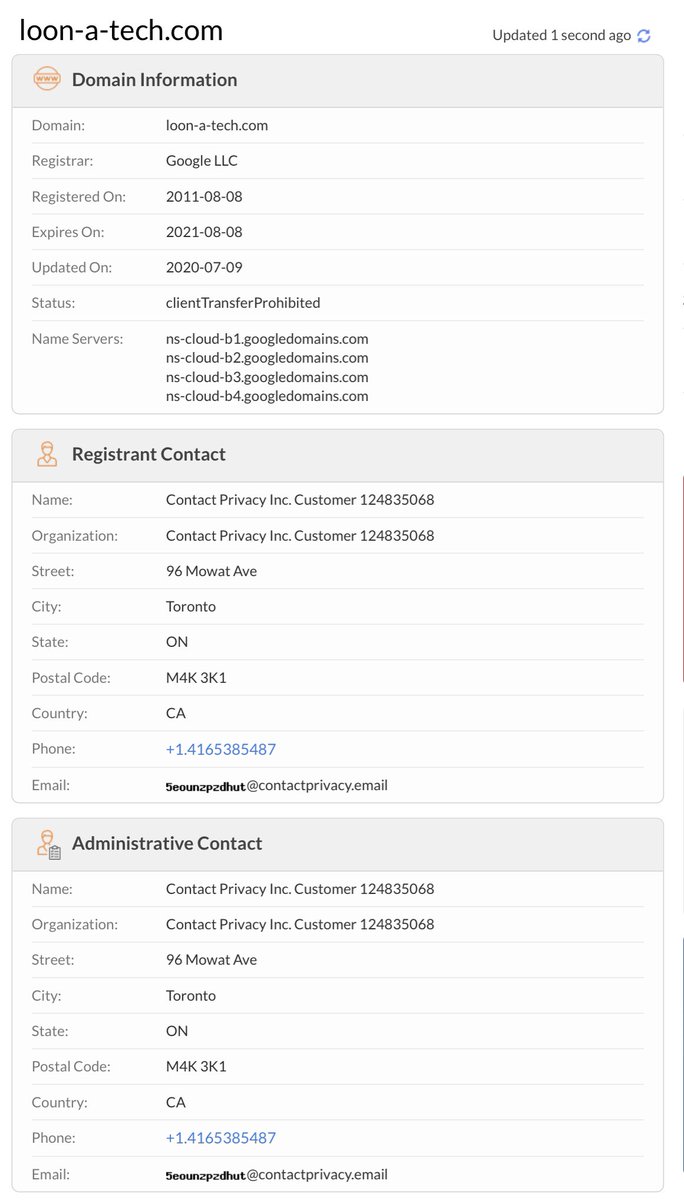
Task: Select Administrative city Toronto
Action: (x=191, y=996)
